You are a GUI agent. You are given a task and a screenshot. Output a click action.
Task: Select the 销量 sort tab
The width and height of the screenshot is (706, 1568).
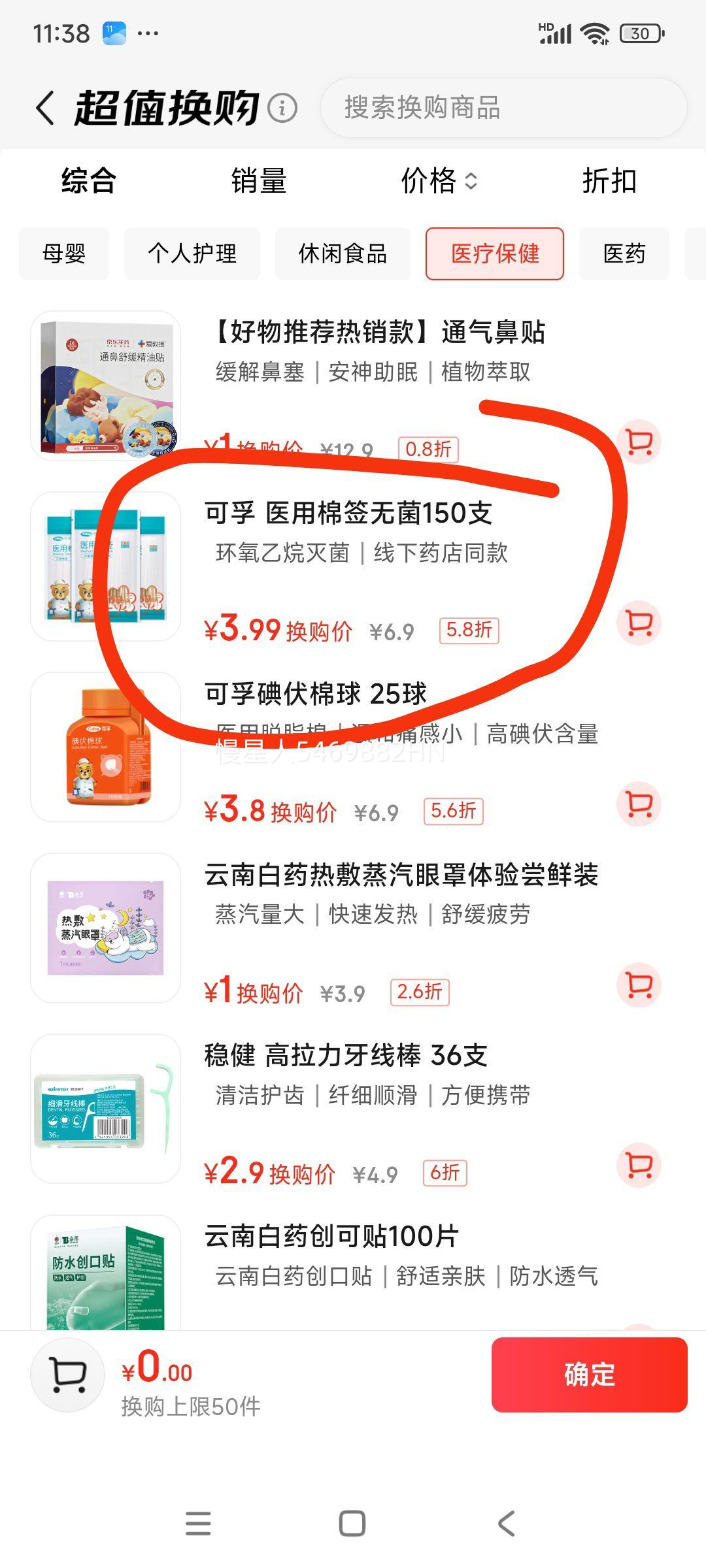click(259, 181)
